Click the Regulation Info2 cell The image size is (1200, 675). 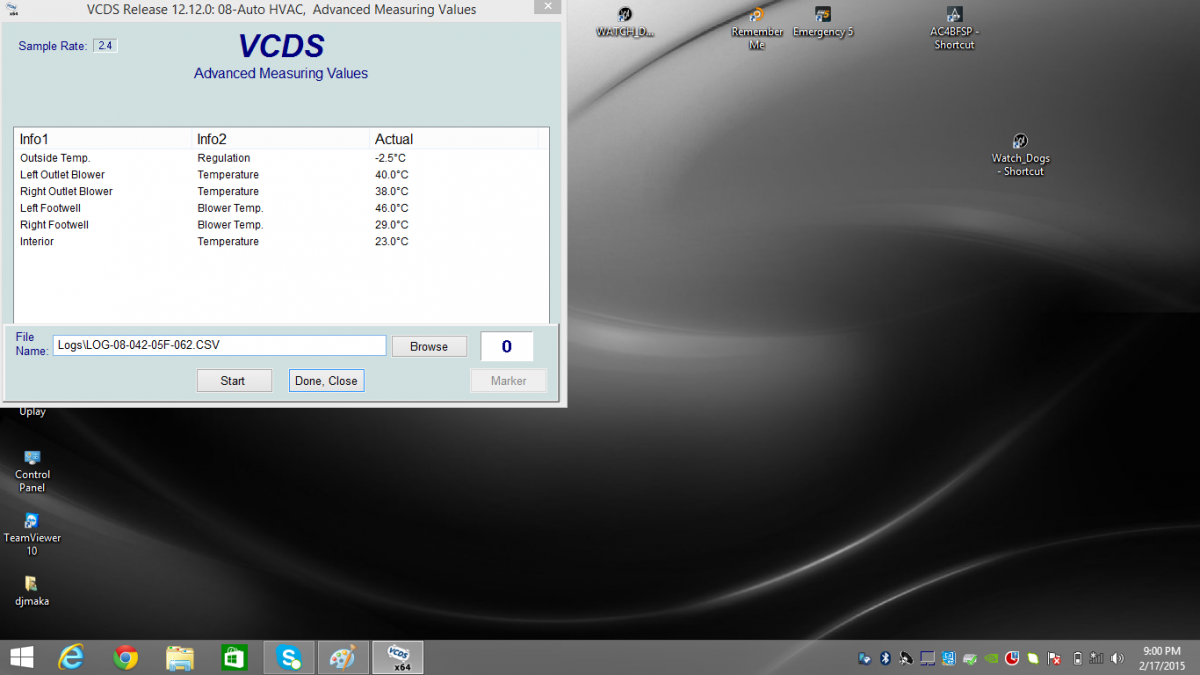pyautogui.click(x=224, y=158)
